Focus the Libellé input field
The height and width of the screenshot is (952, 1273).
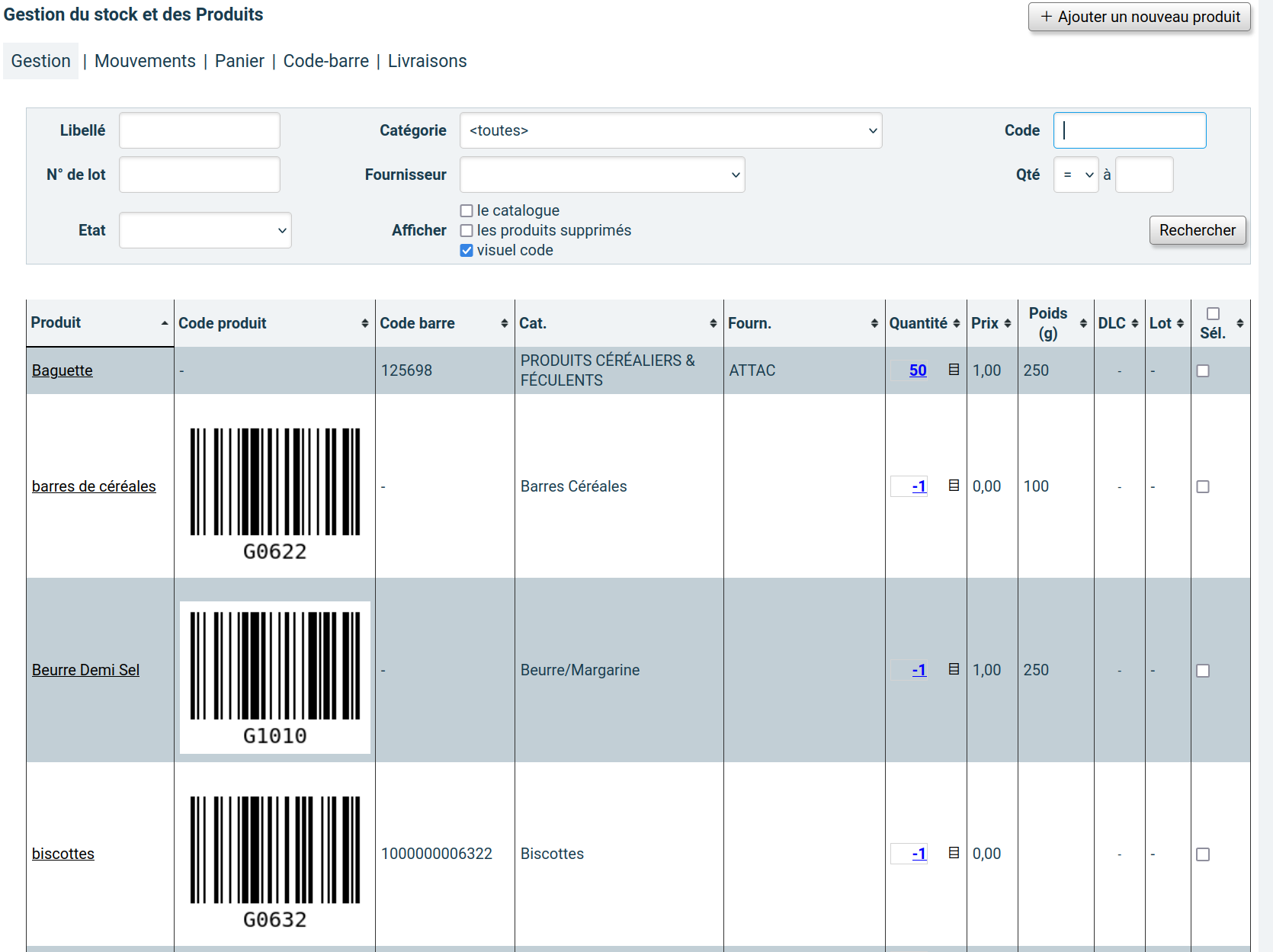pyautogui.click(x=200, y=130)
